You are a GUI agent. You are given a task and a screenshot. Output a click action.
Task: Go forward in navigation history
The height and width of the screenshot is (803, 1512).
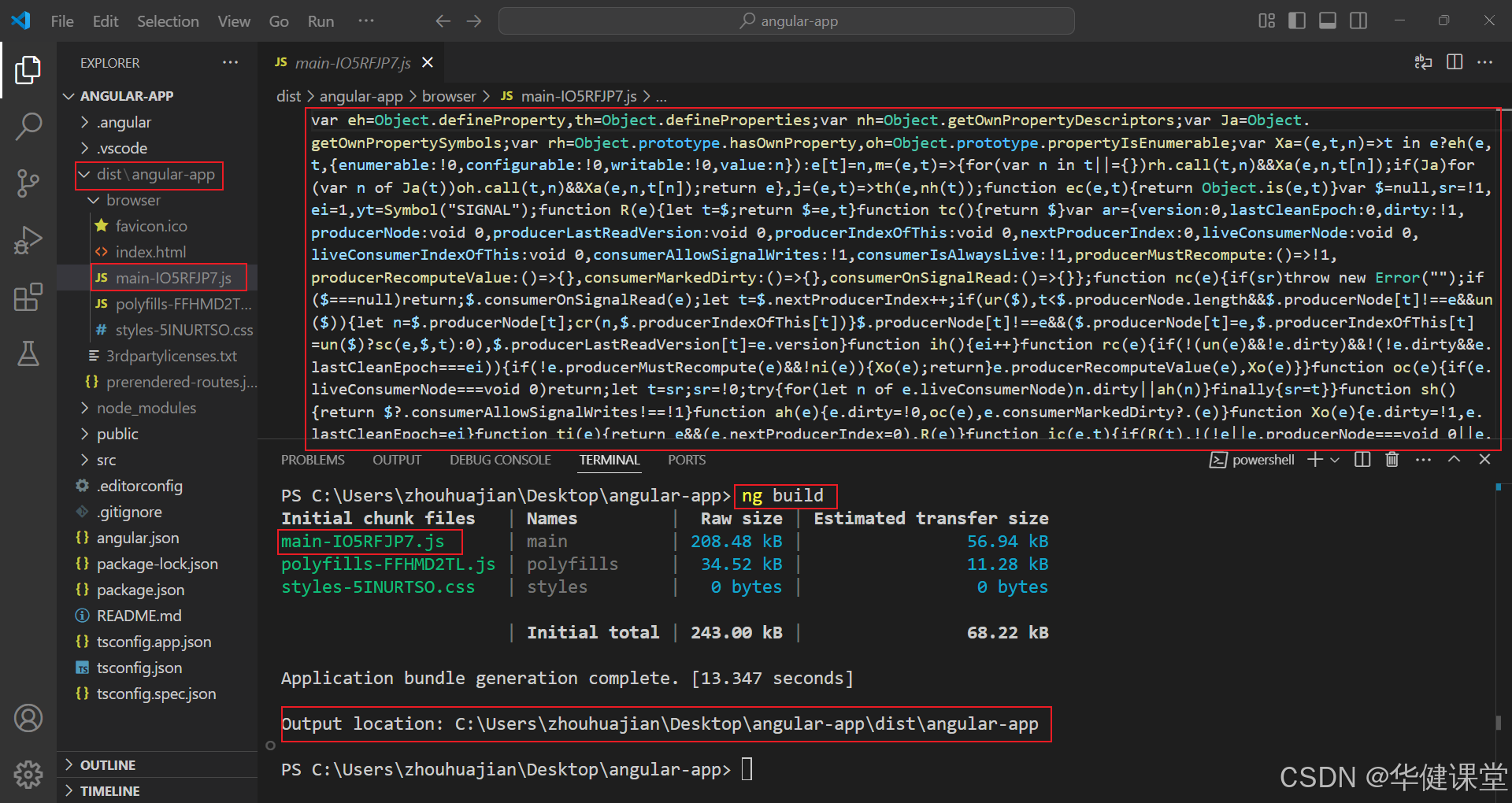coord(474,21)
